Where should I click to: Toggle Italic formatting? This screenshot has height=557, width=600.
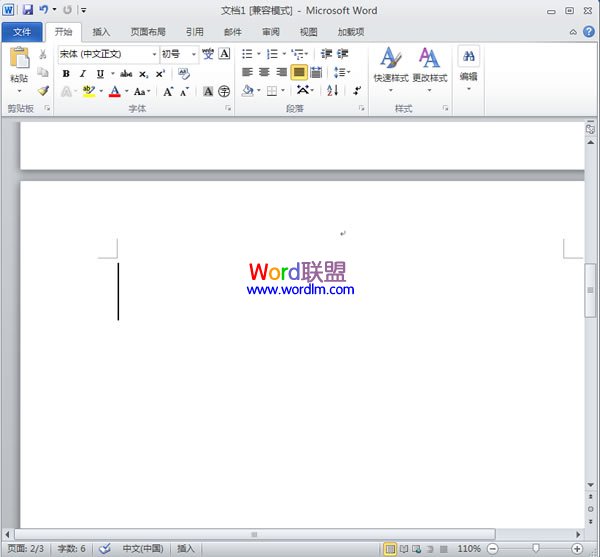83,73
